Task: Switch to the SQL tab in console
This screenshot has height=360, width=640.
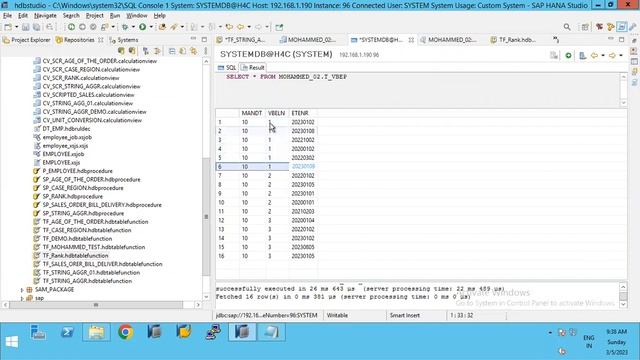Action: click(227, 67)
